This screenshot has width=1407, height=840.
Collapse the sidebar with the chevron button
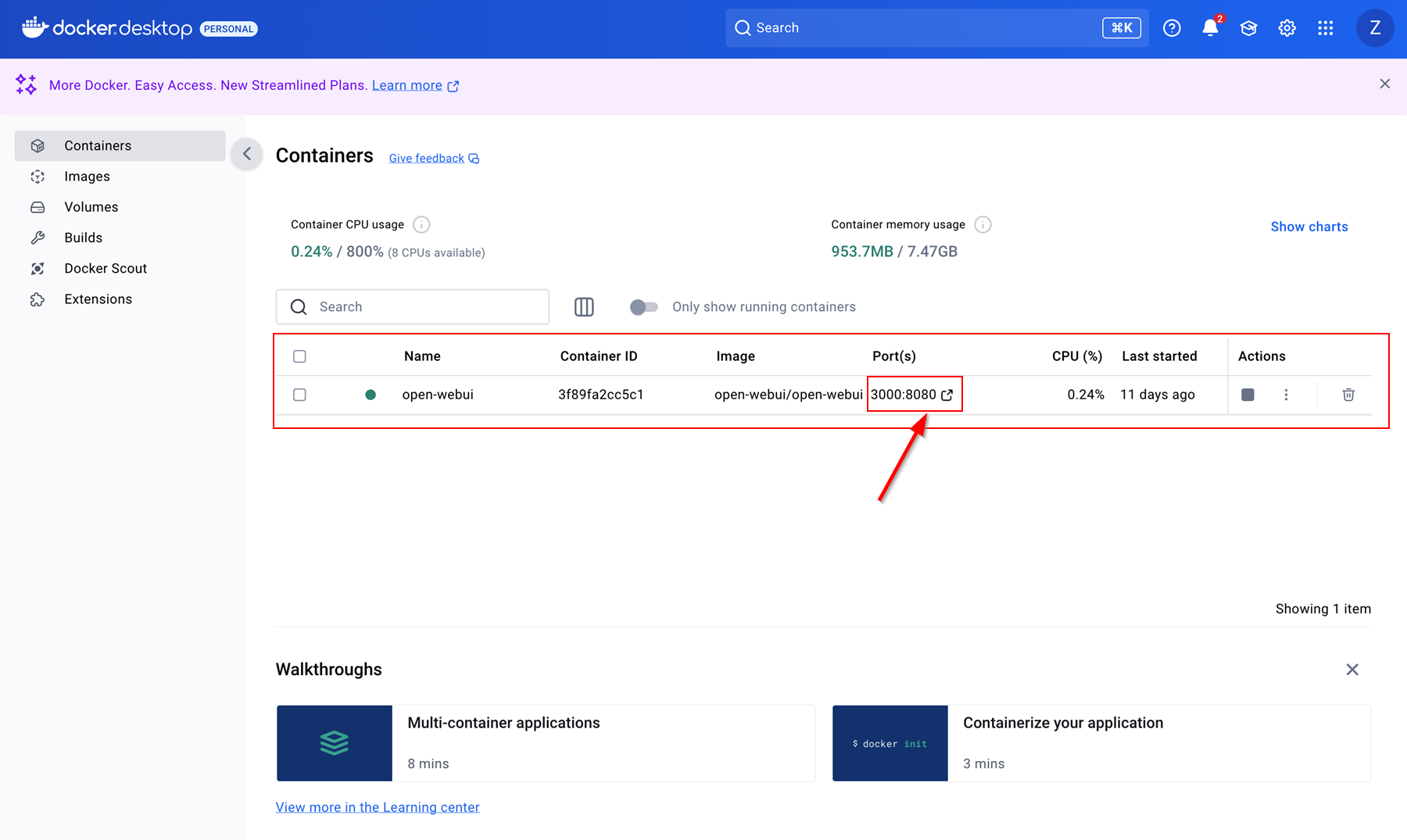coord(246,154)
